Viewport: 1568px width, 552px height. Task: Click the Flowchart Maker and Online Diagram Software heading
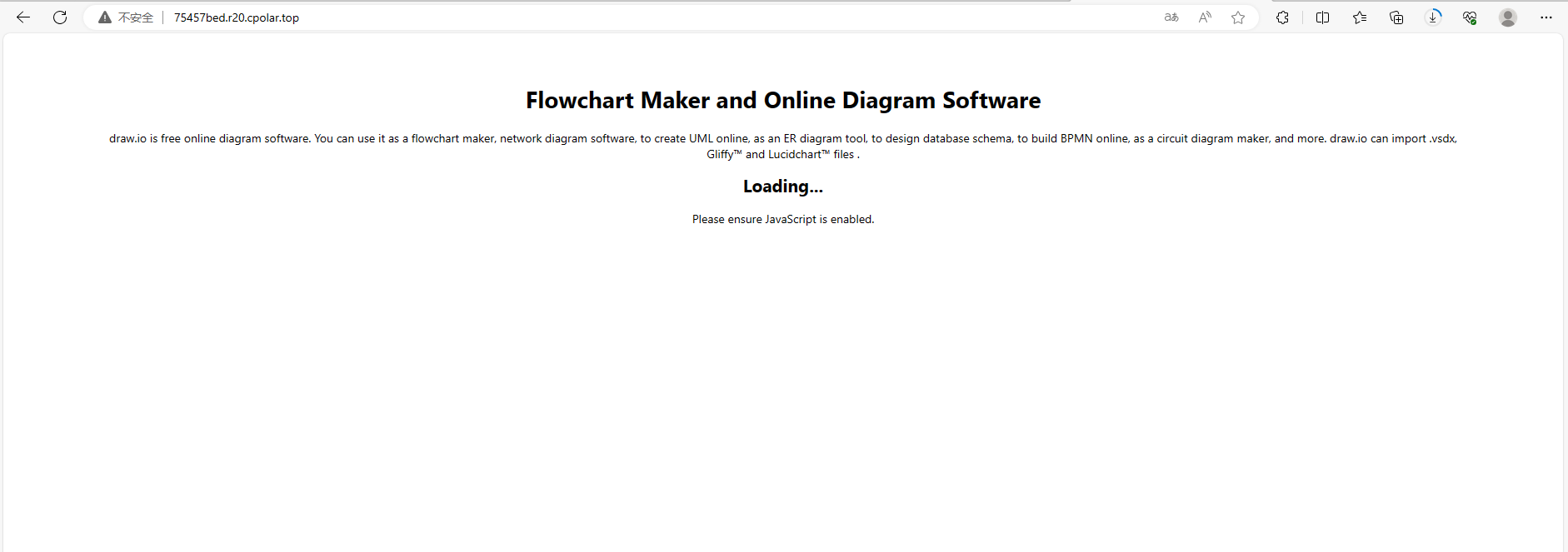click(783, 101)
